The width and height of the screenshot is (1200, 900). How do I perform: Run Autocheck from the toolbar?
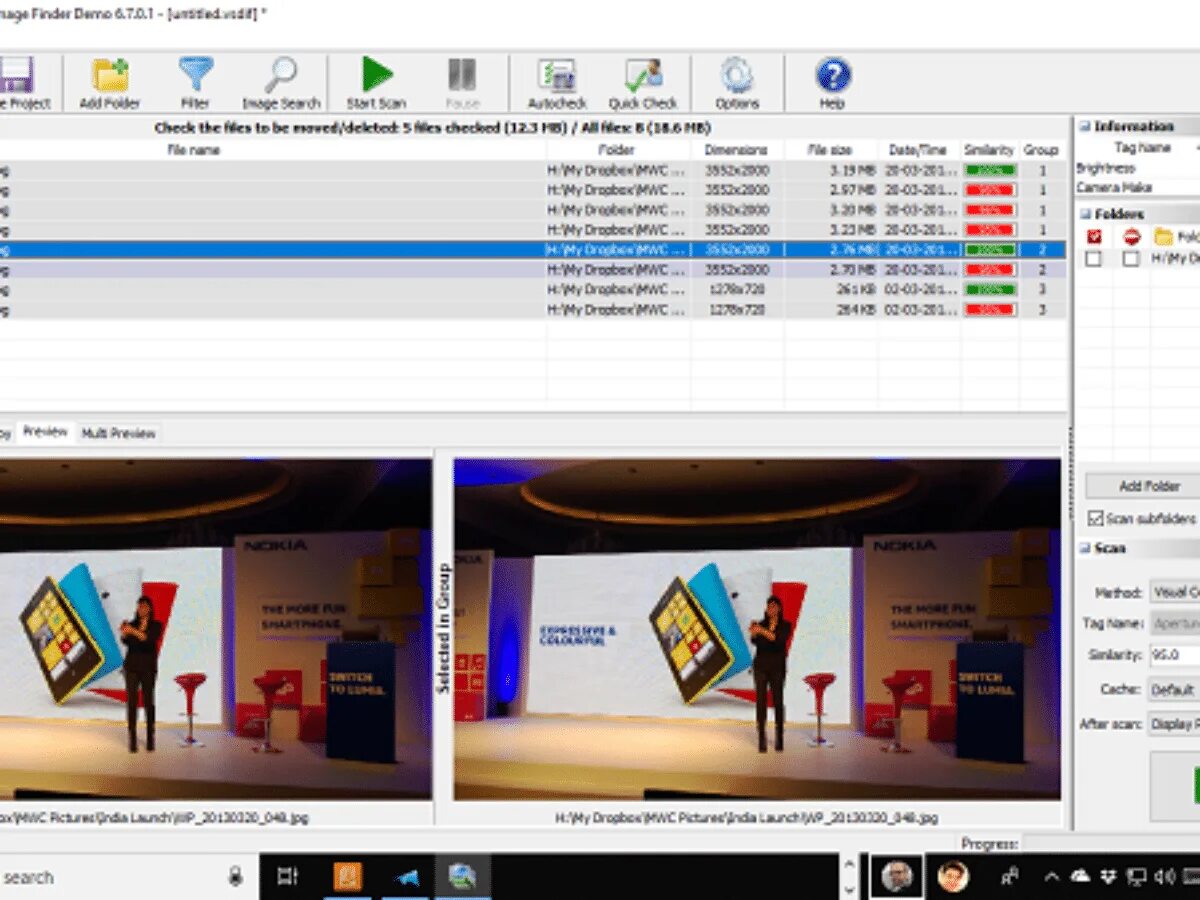coord(557,76)
